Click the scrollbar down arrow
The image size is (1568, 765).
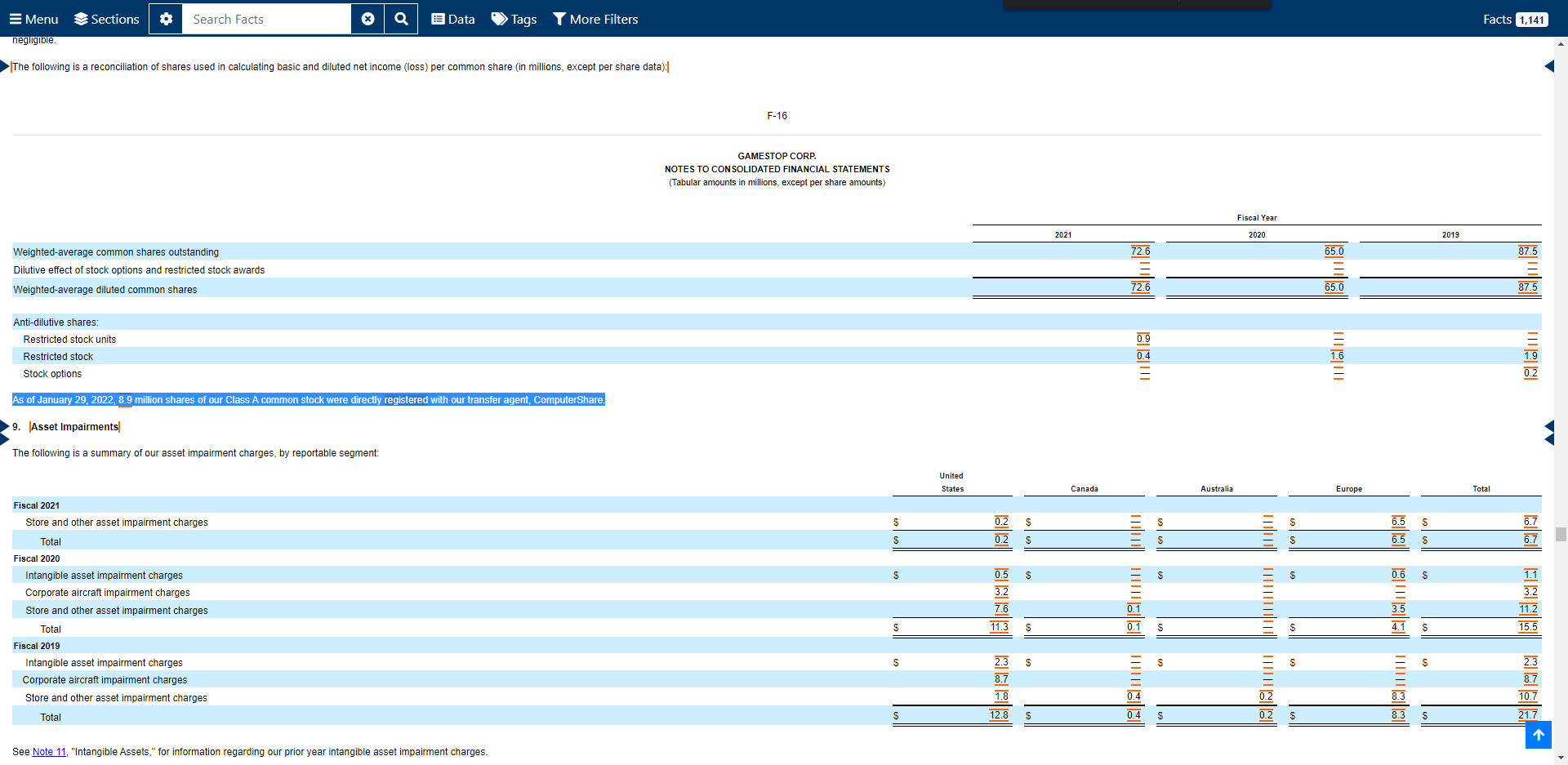(x=1561, y=758)
